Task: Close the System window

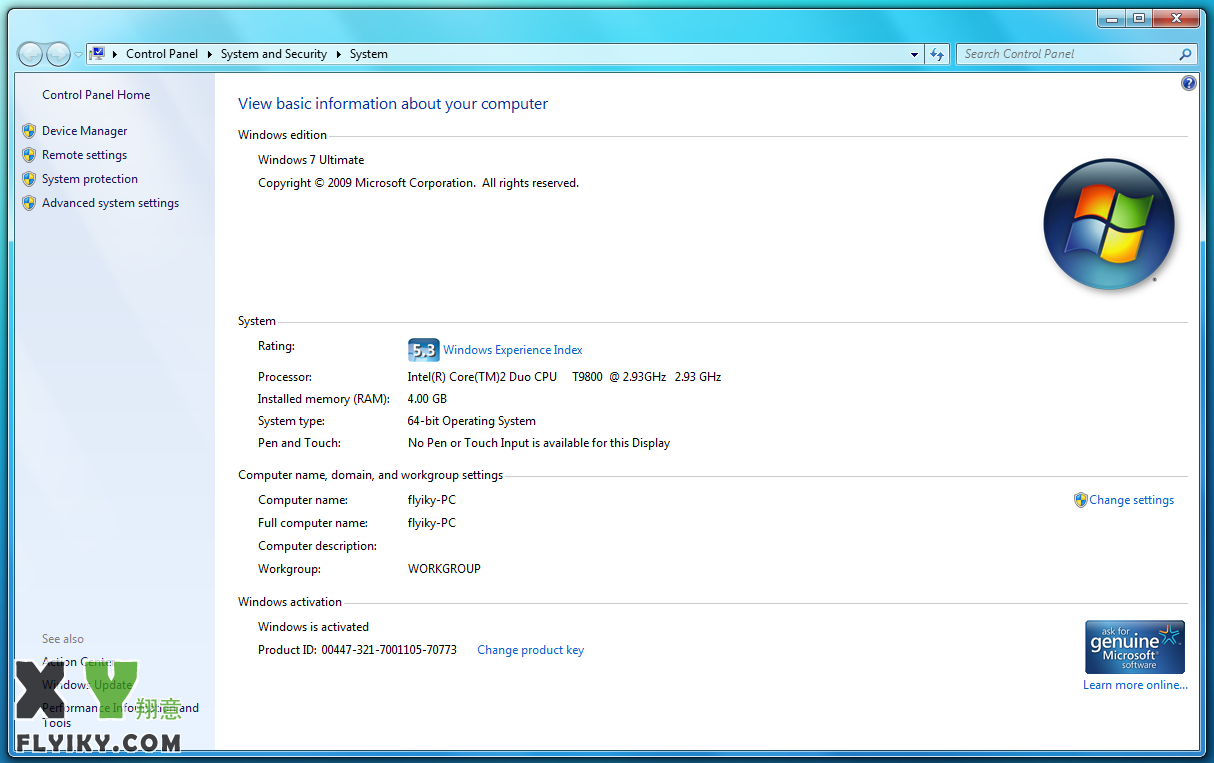Action: (x=1175, y=18)
